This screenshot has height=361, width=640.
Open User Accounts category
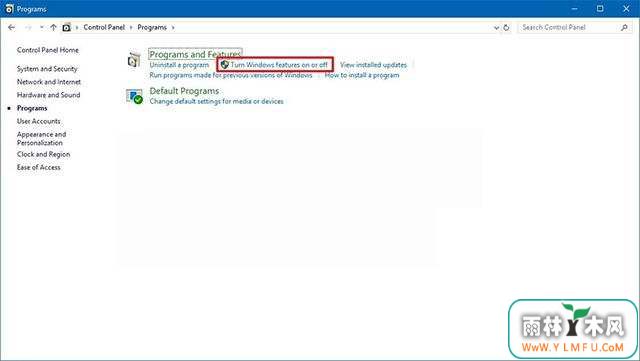click(x=38, y=121)
